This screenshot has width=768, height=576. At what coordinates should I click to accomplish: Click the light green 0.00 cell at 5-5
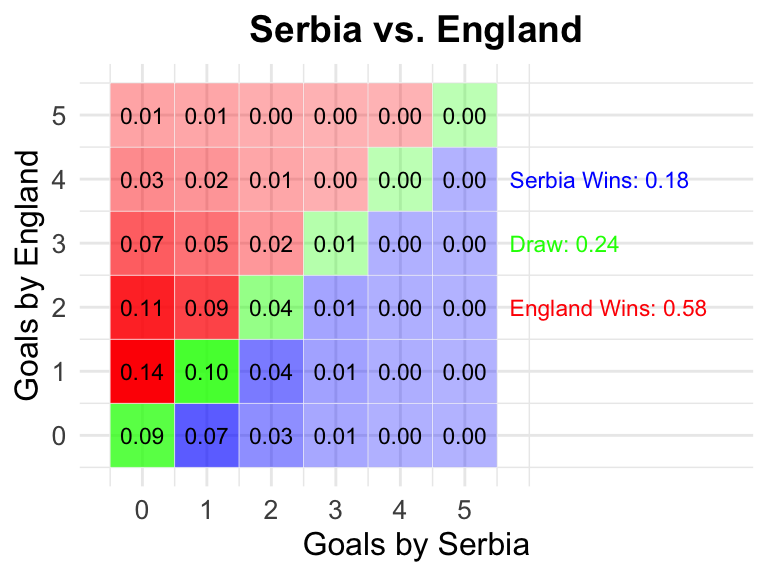point(464,116)
